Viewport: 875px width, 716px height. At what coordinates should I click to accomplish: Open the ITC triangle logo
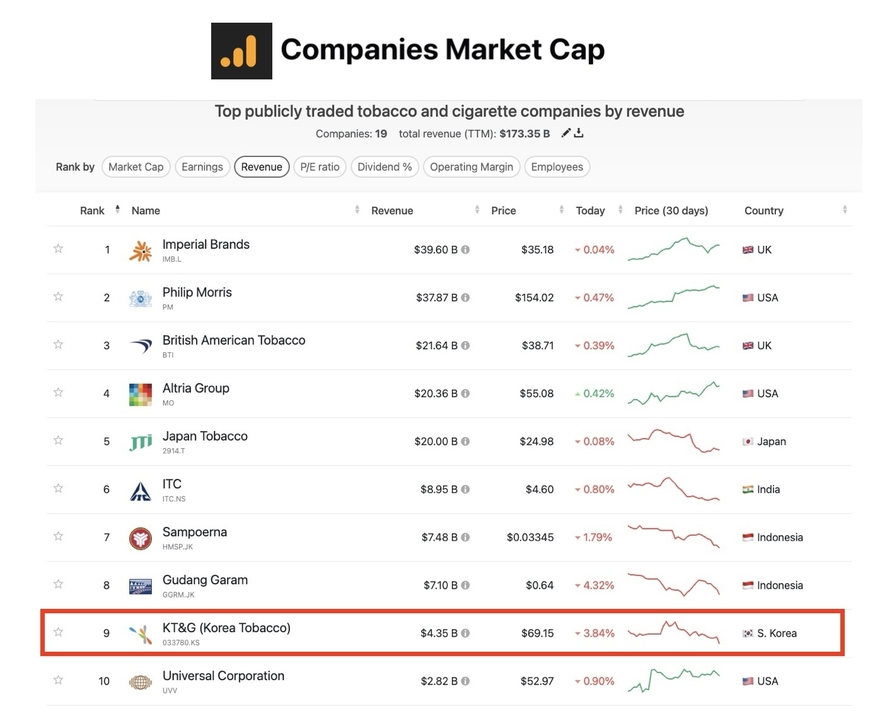click(x=141, y=491)
